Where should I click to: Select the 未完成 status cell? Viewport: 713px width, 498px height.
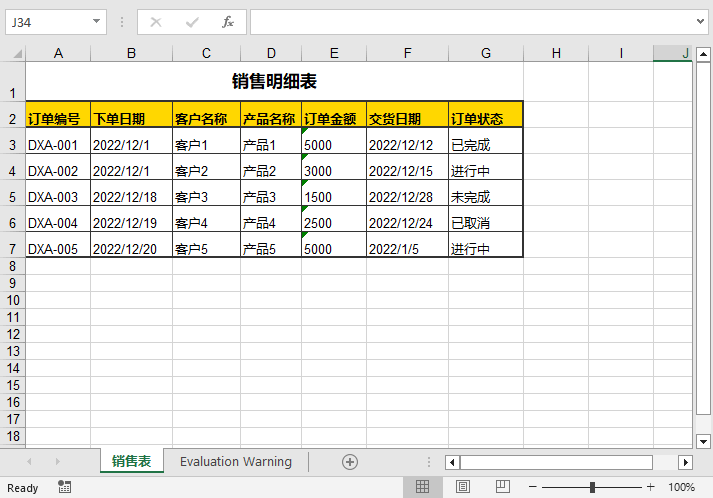click(x=486, y=192)
